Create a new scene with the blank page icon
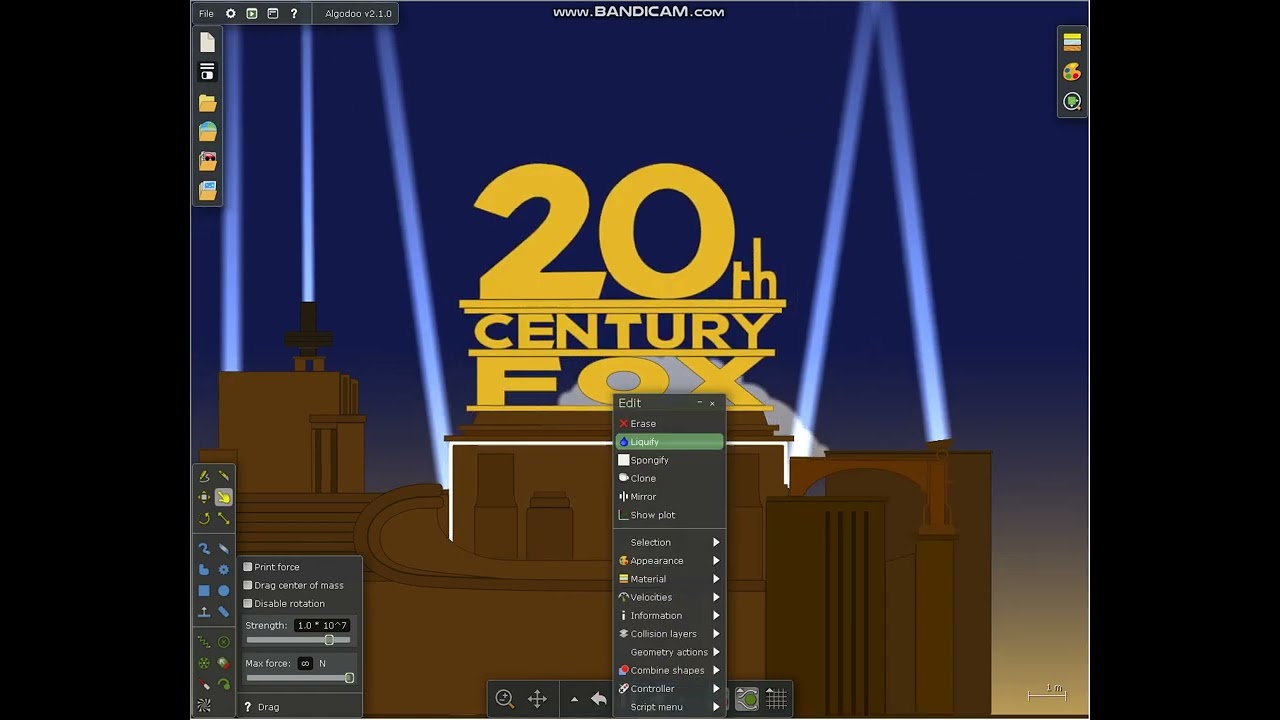 coord(207,42)
